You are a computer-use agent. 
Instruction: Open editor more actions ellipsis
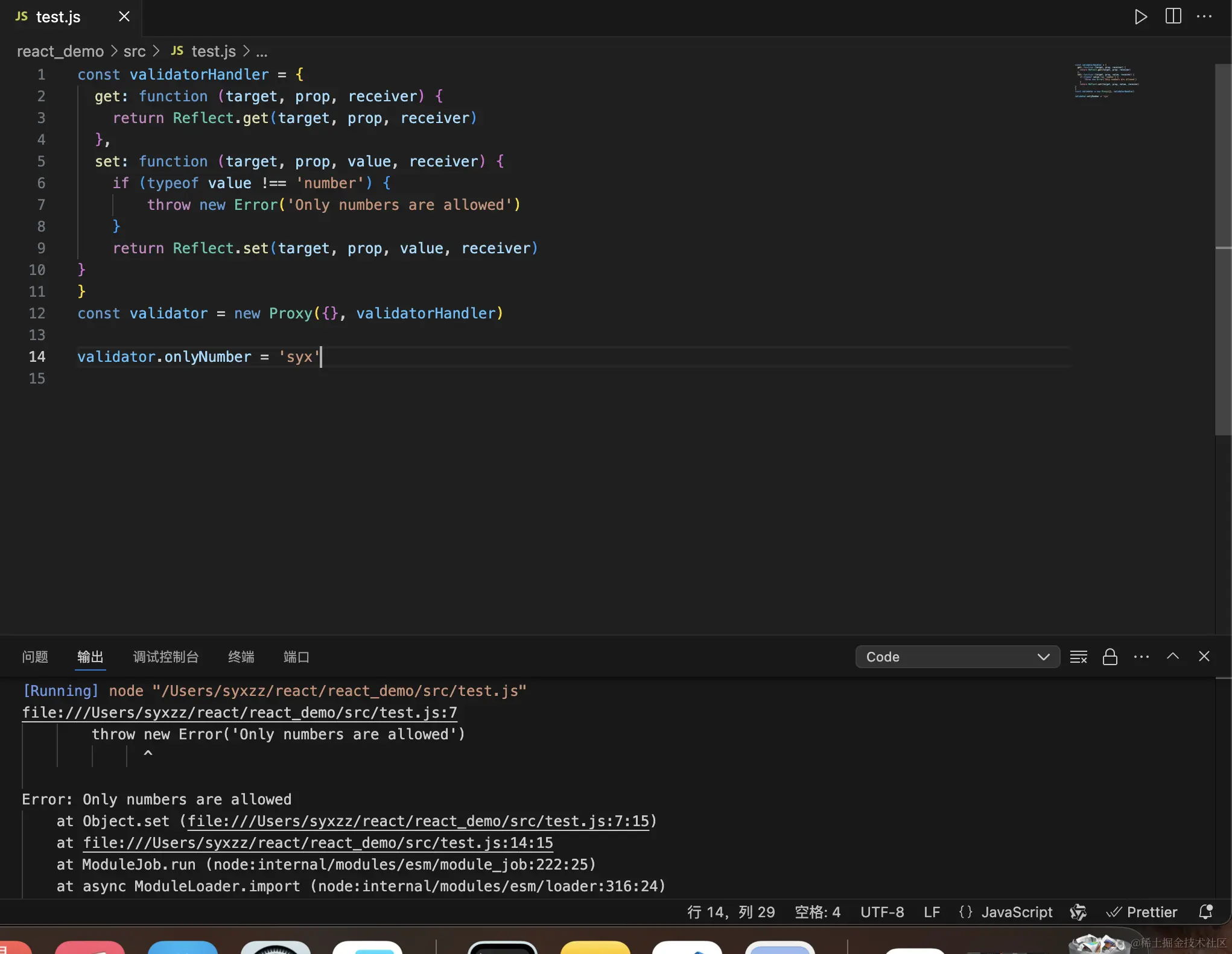tap(1204, 17)
